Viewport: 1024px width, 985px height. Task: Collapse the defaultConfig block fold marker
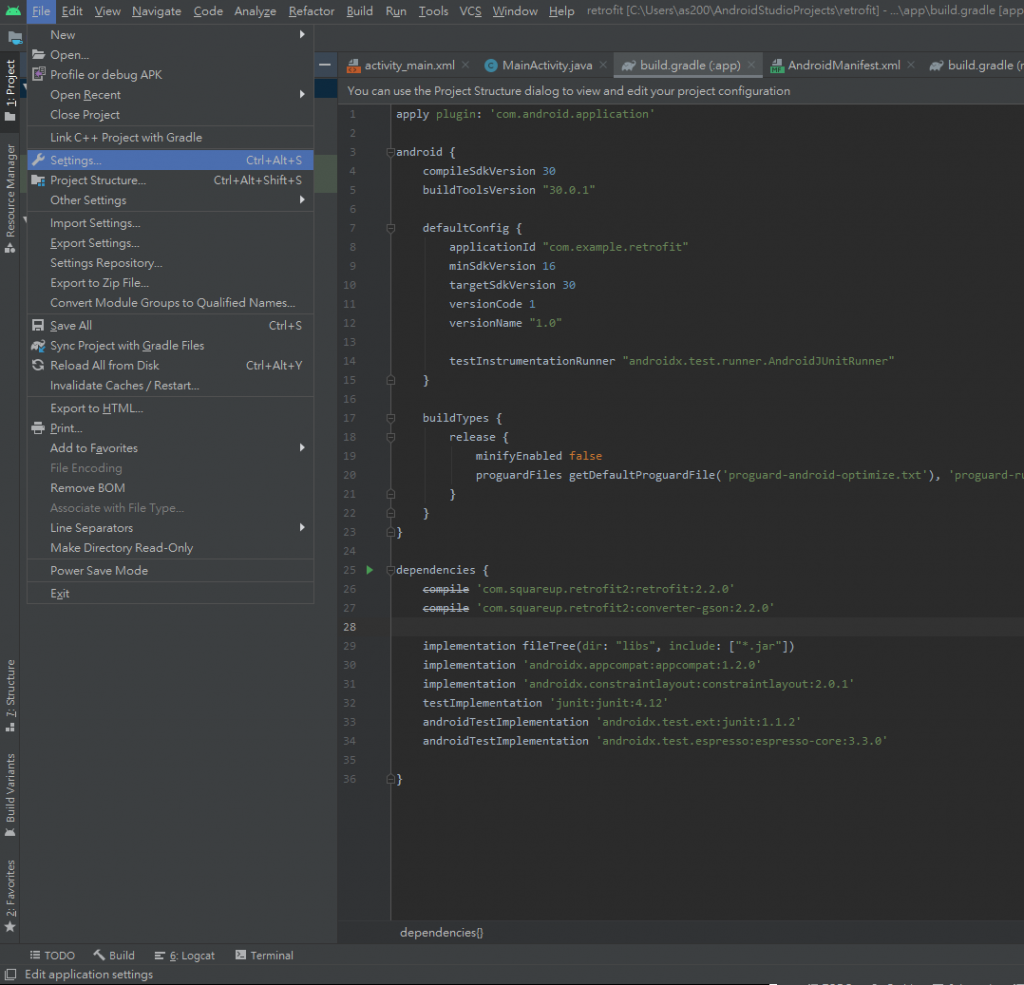pos(391,227)
